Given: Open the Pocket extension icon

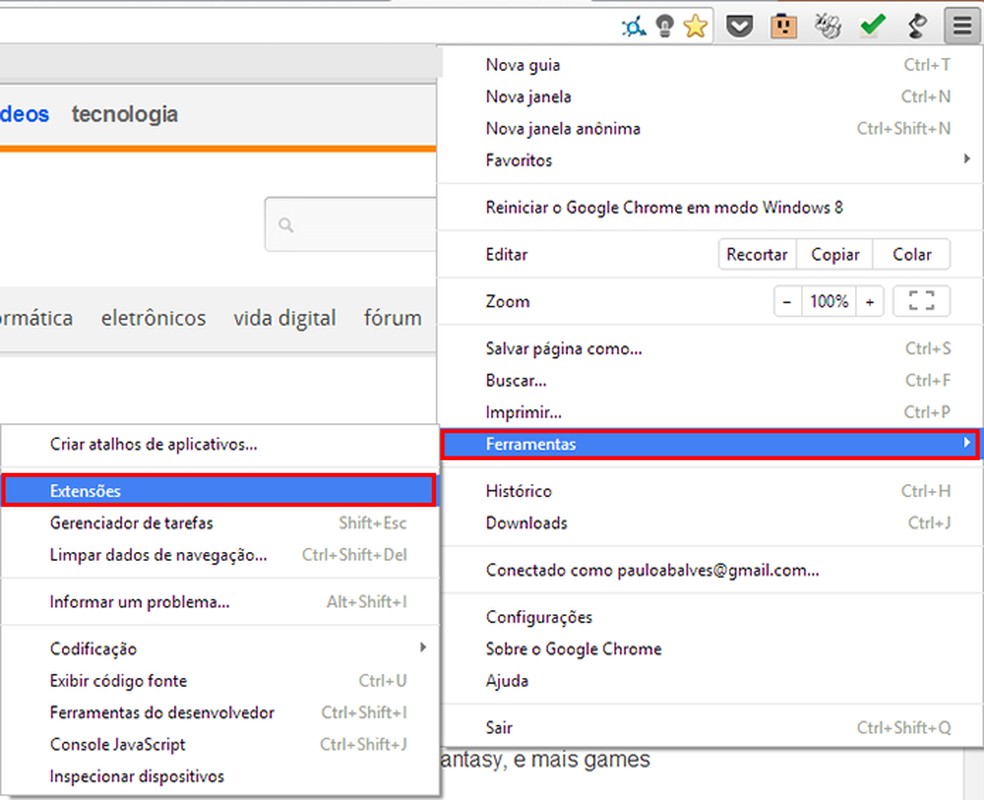Looking at the screenshot, I should (739, 25).
